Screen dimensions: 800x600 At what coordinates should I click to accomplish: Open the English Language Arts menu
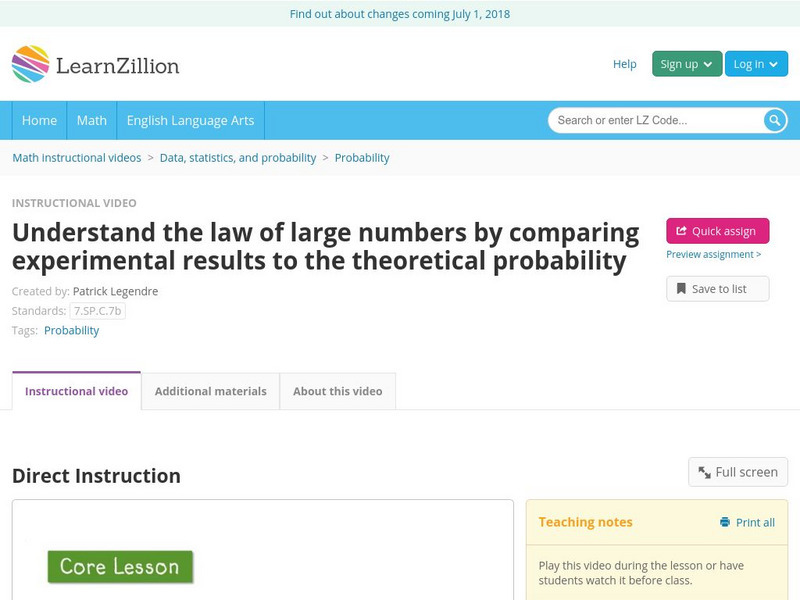191,119
